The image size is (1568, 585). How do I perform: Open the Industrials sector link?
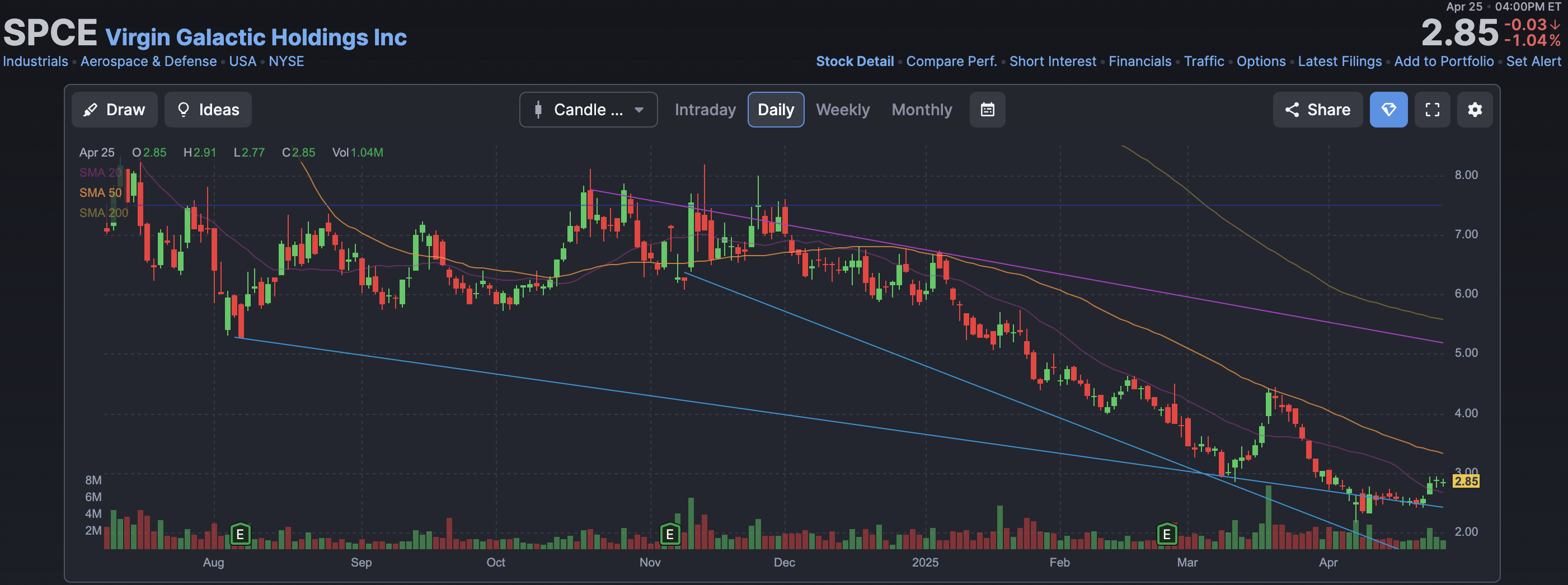coord(35,62)
